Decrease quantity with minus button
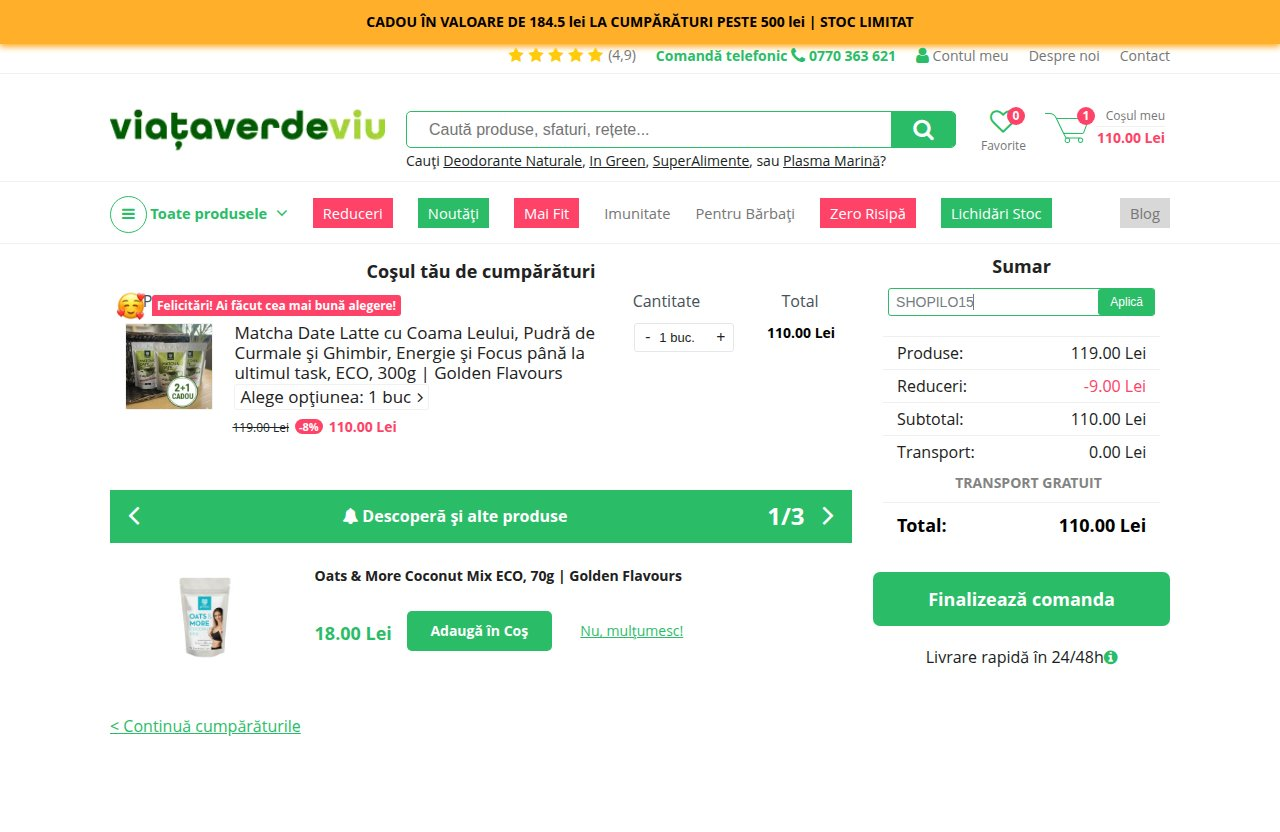Image resolution: width=1280 pixels, height=832 pixels. tap(648, 337)
